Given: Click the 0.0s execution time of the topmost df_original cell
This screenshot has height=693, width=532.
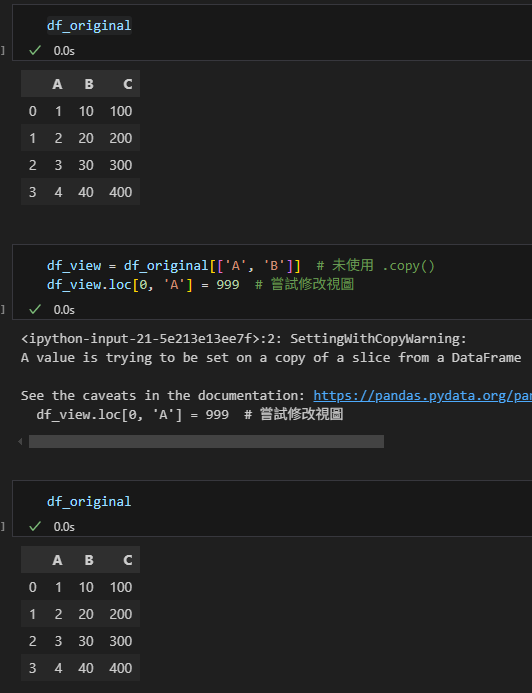Looking at the screenshot, I should click(x=64, y=51).
